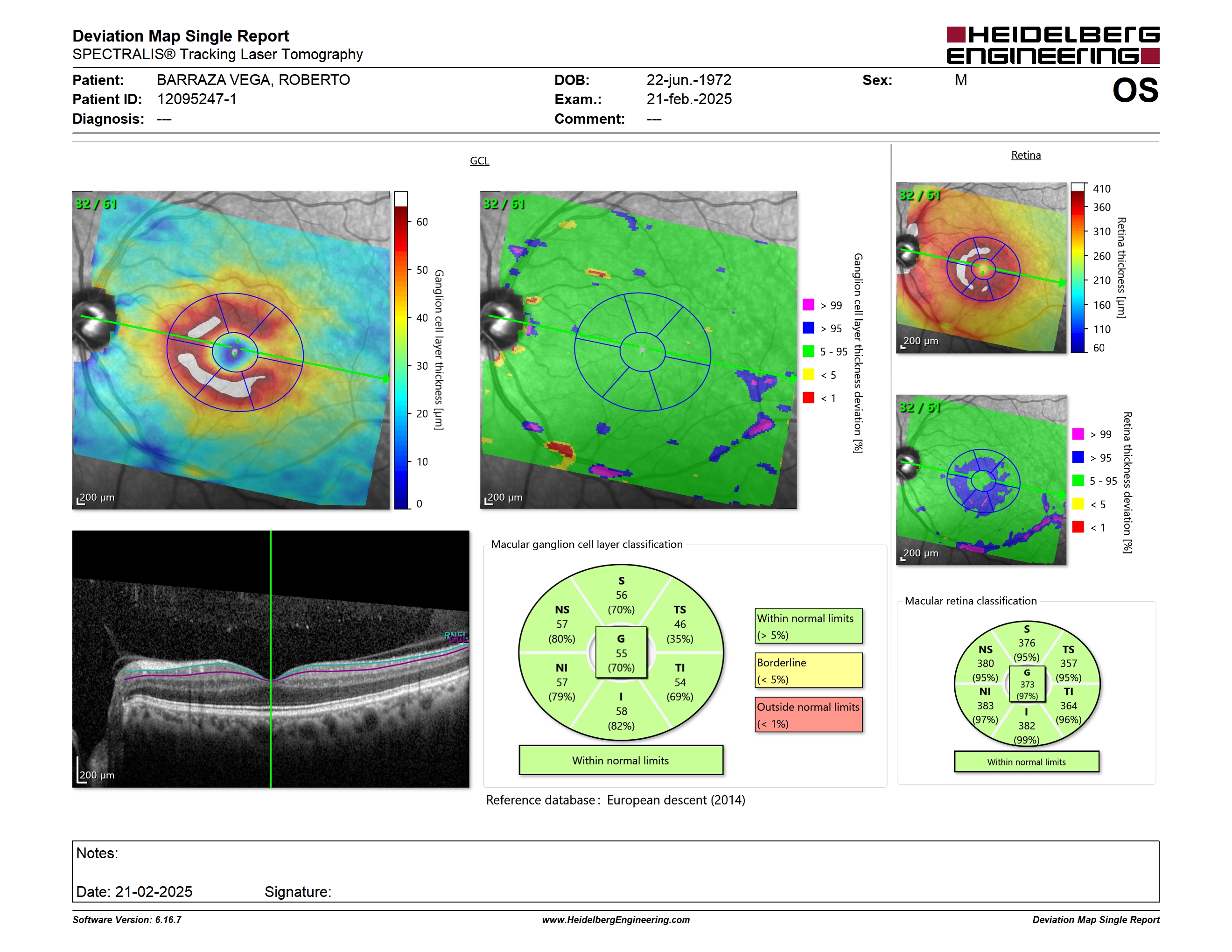Click retina sector TS value 357

point(1068,663)
